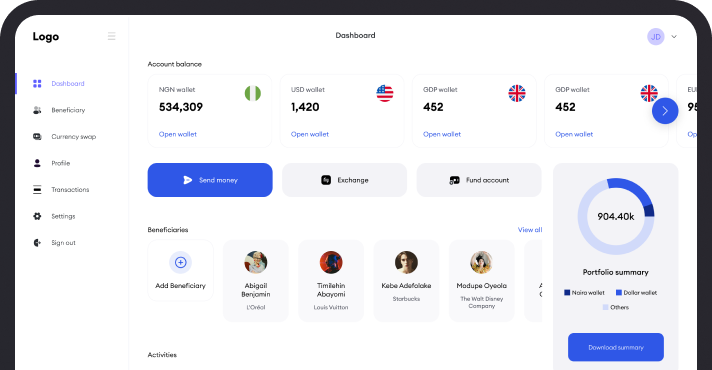This screenshot has width=712, height=370.
Task: Click the Transactions list icon
Action: tap(37, 190)
